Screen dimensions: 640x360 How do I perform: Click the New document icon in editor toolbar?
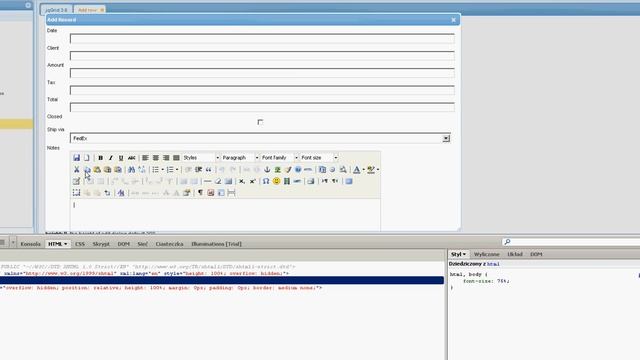click(87, 158)
